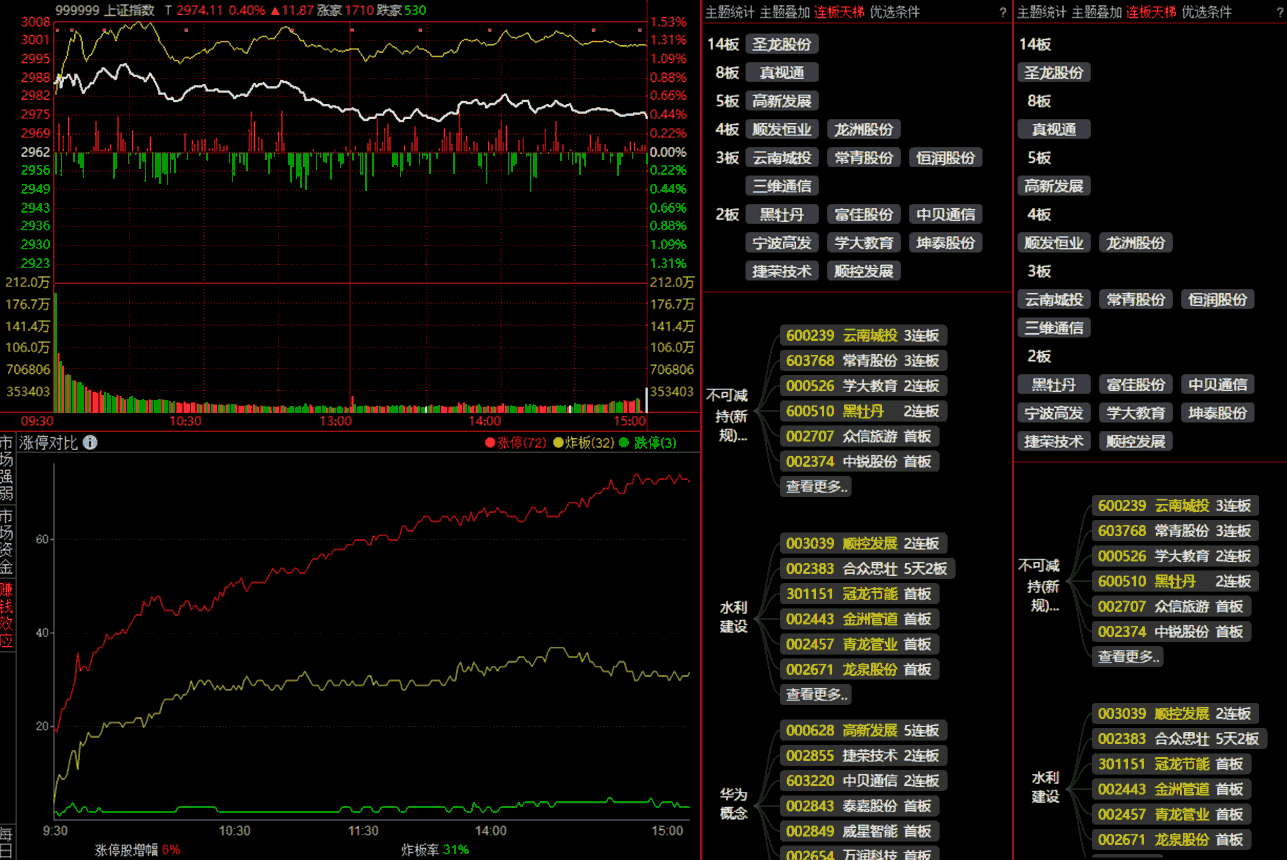Switch to 市场强弱 sidebar tab
Viewport: 1287px width, 860px height.
coord(7,469)
